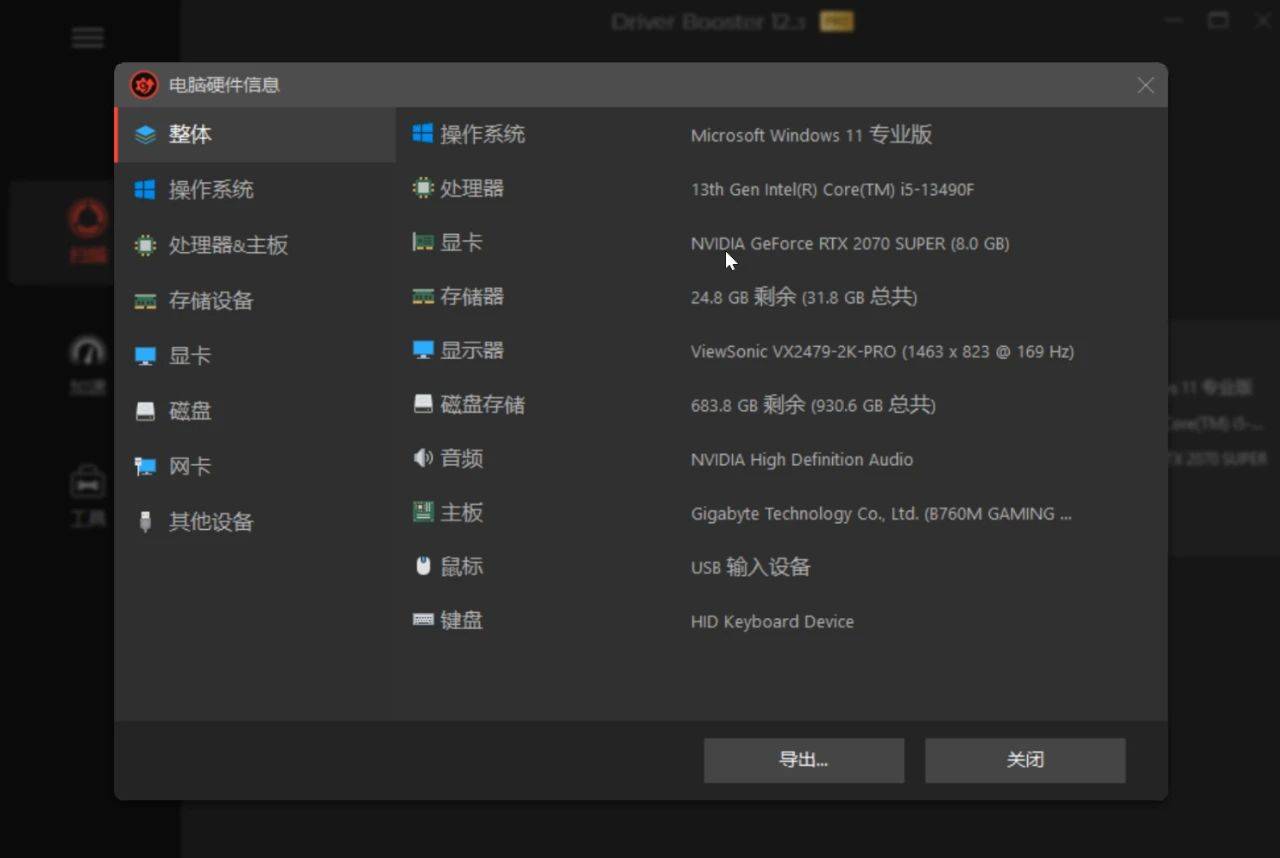This screenshot has width=1280, height=858.
Task: Click the 24.8 GB 剩余 memory value
Action: coord(804,297)
